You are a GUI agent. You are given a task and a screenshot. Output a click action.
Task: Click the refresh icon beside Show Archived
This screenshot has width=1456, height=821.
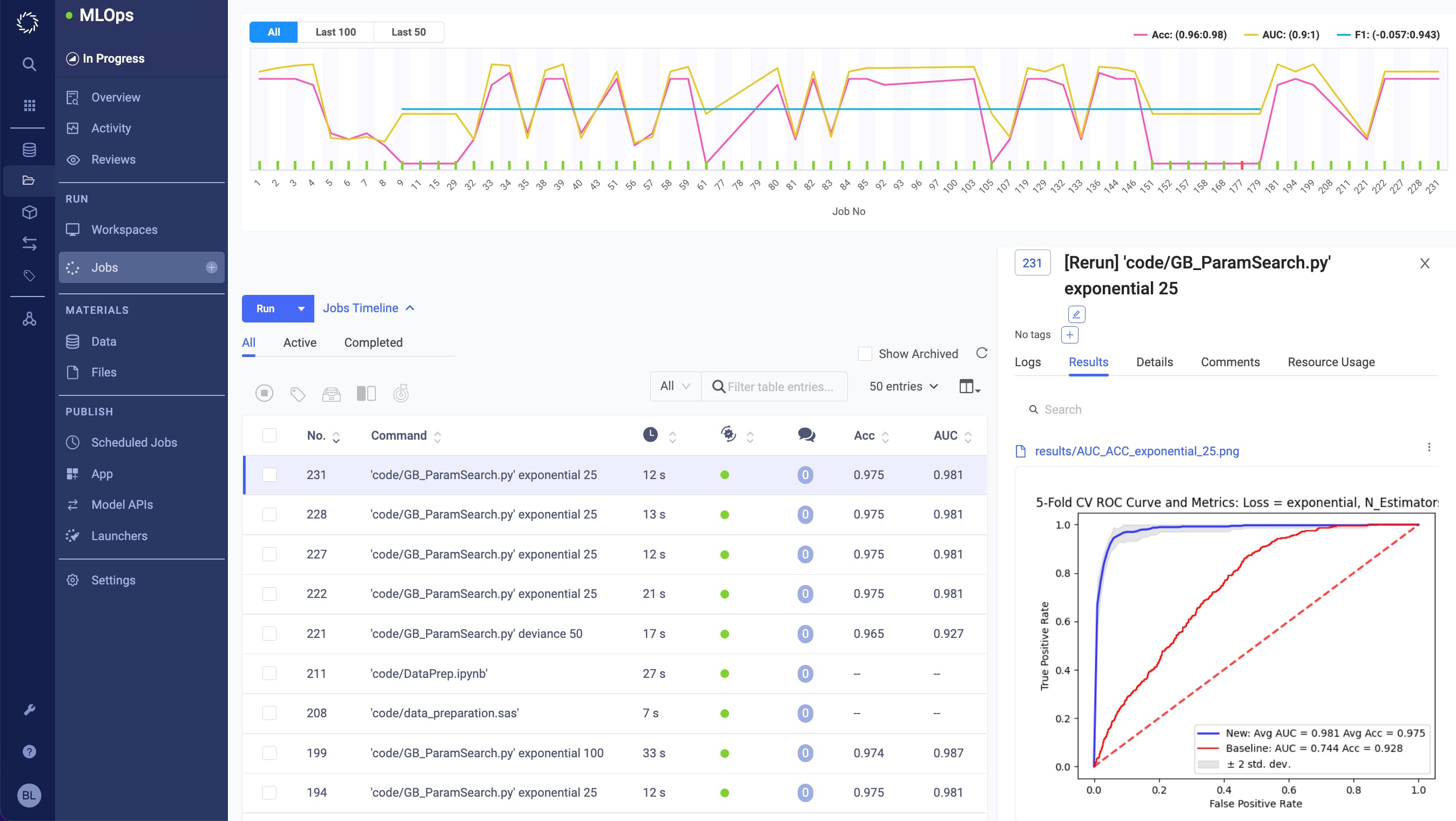click(982, 353)
